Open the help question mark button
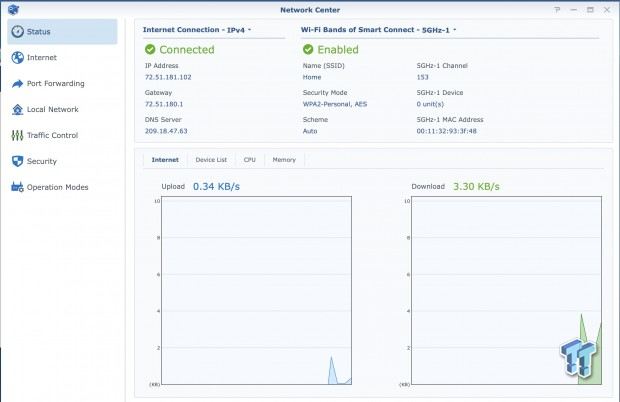 tap(557, 9)
